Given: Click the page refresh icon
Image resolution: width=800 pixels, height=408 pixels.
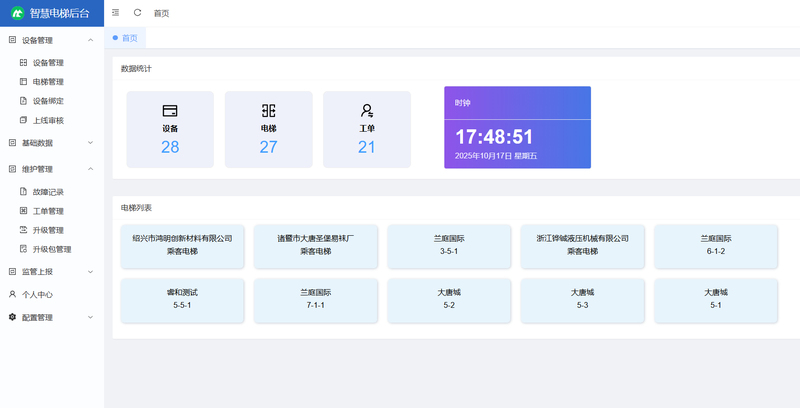Looking at the screenshot, I should point(137,13).
